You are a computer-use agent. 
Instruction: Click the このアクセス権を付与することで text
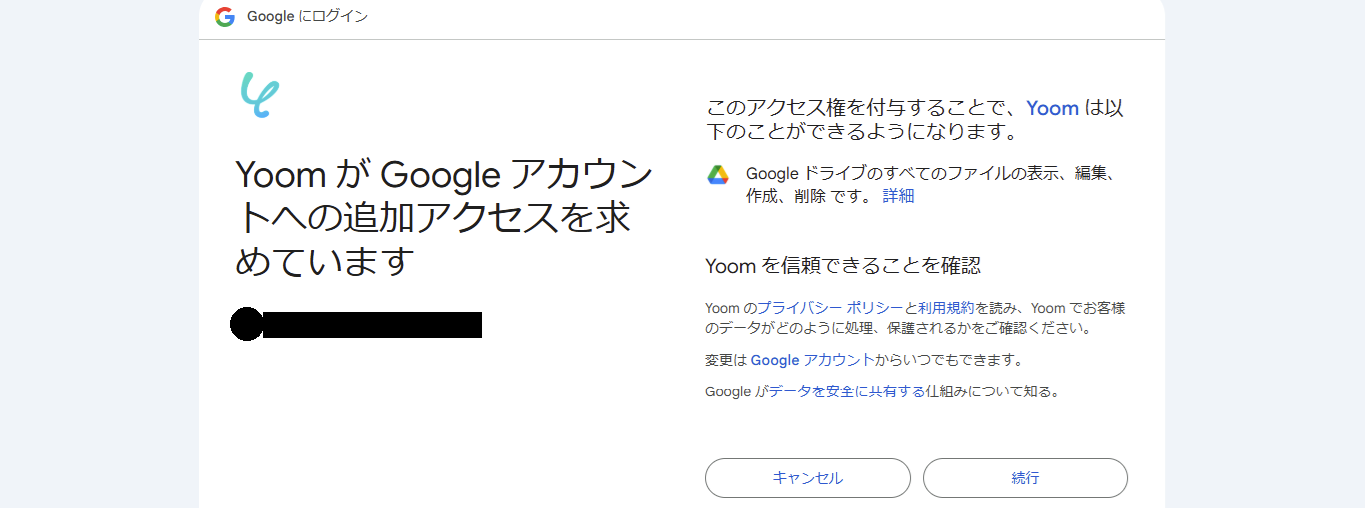pos(861,108)
